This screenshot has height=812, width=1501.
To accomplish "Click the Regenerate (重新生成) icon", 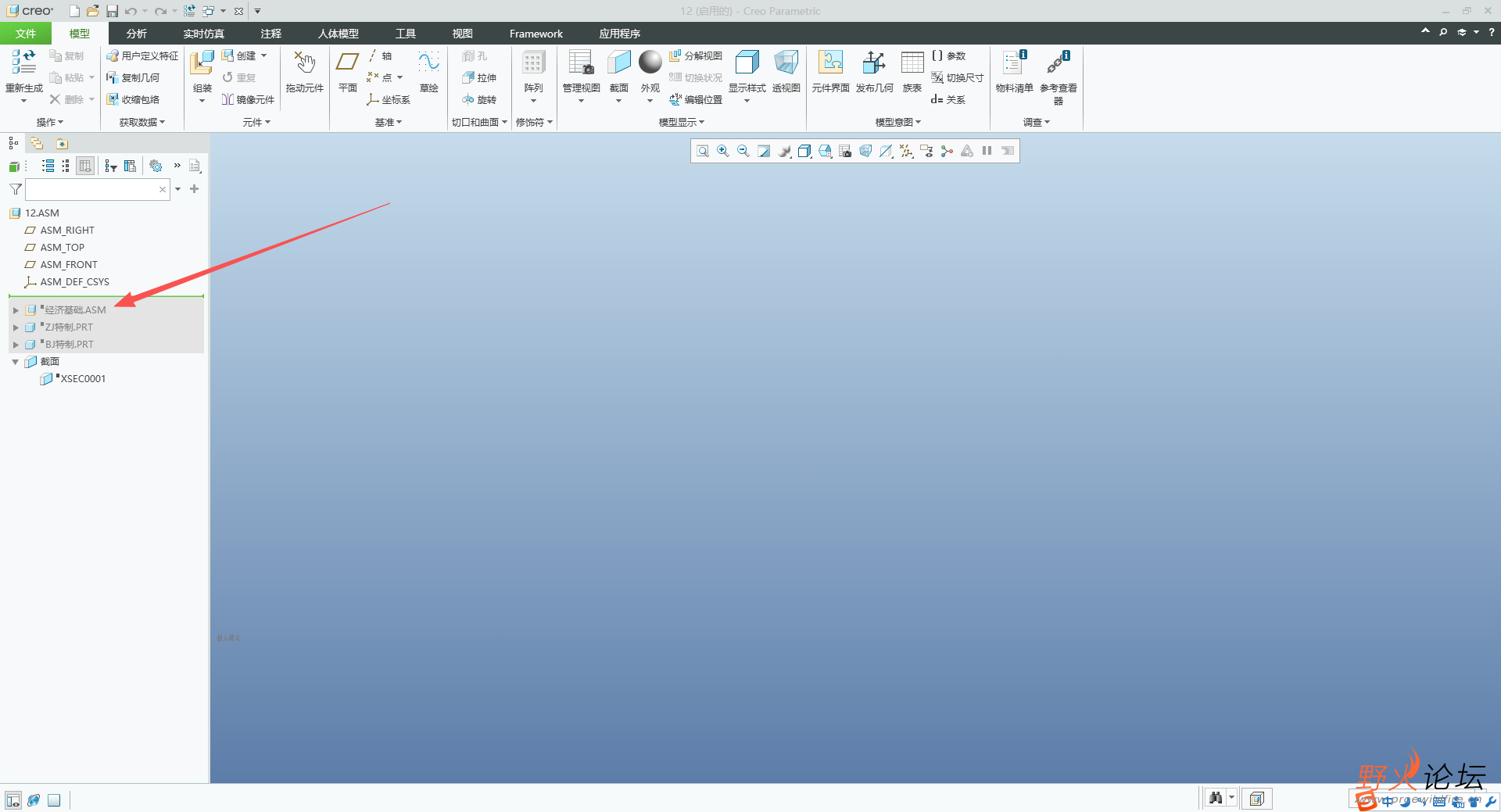I will pos(23,62).
